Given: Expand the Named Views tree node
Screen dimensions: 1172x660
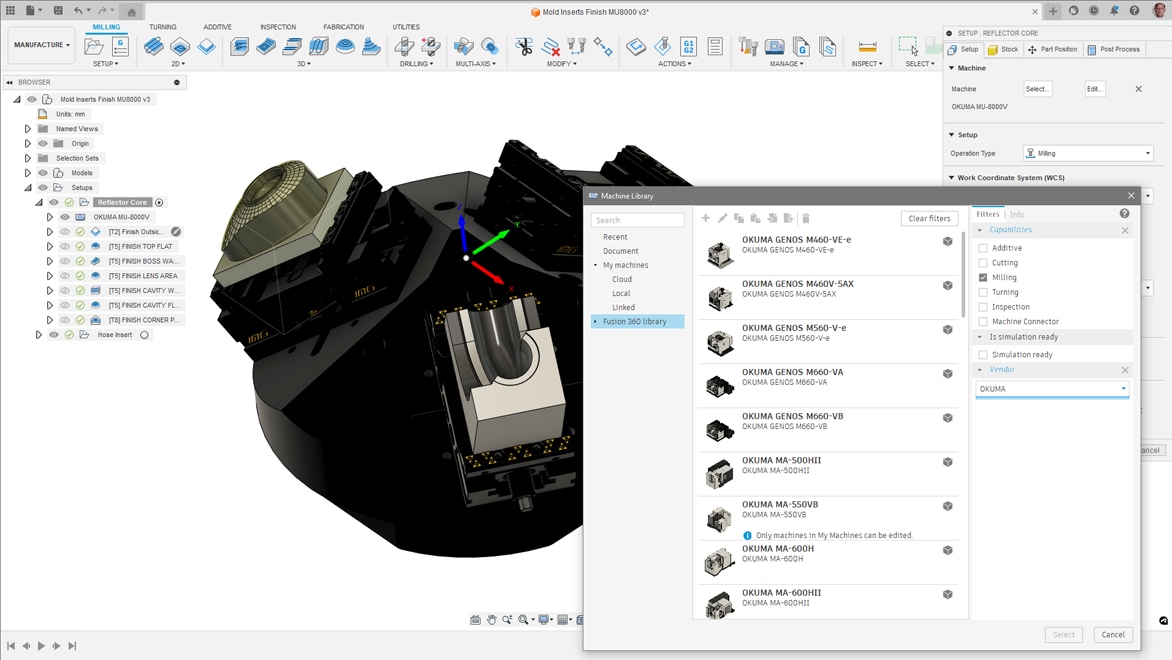Looking at the screenshot, I should (x=28, y=129).
